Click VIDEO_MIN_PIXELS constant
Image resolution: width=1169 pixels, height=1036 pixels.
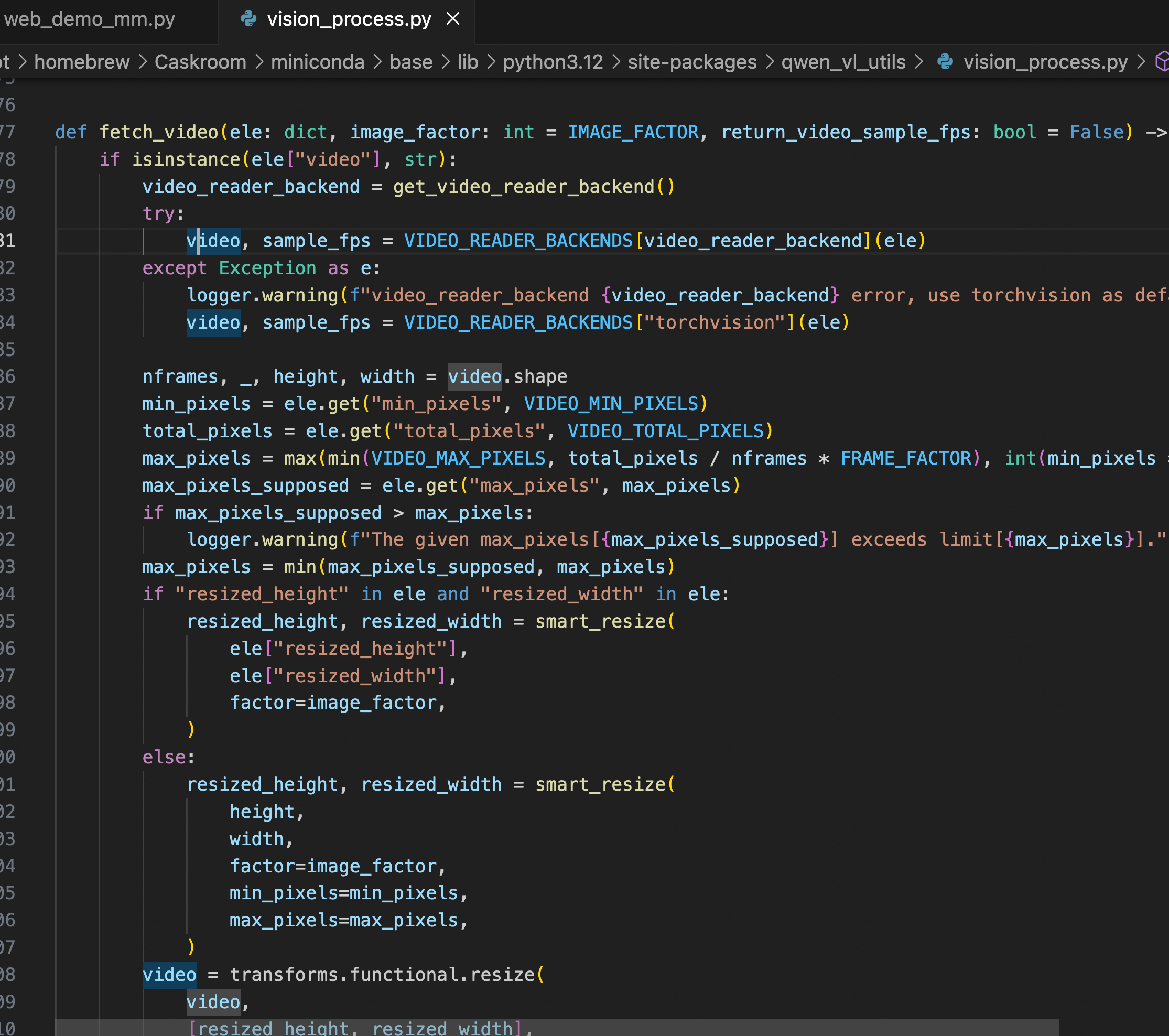(611, 404)
